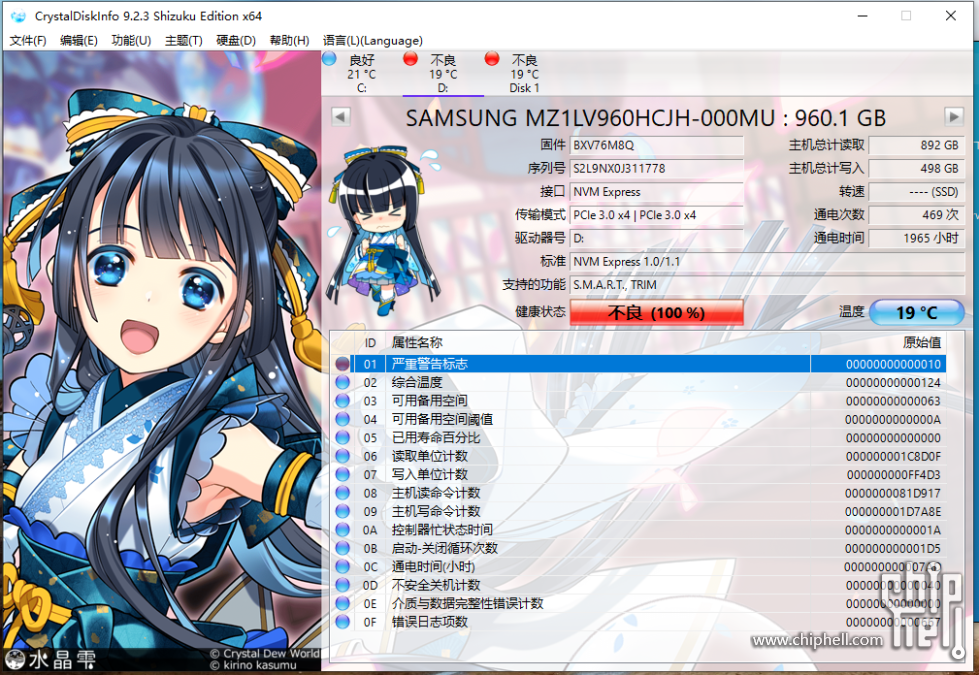This screenshot has height=675, width=979.
Task: Click the ID column header
Action: click(370, 343)
